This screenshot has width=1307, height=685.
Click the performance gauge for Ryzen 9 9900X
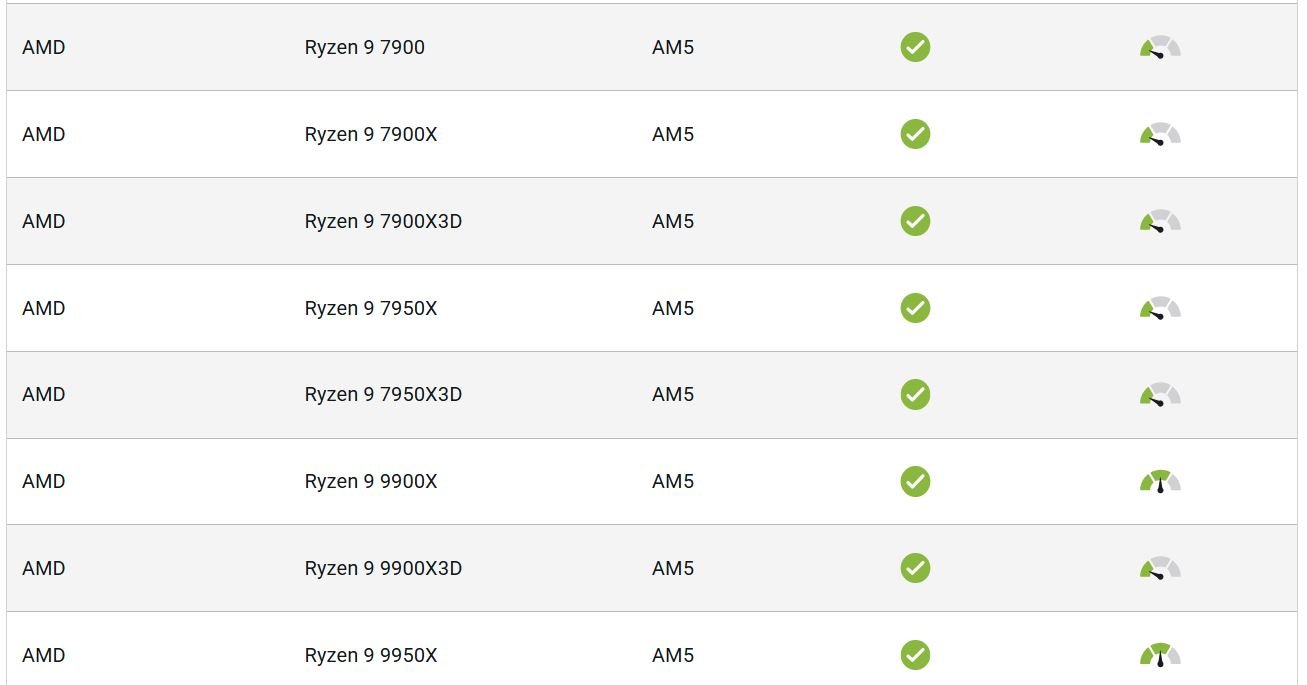click(1160, 482)
